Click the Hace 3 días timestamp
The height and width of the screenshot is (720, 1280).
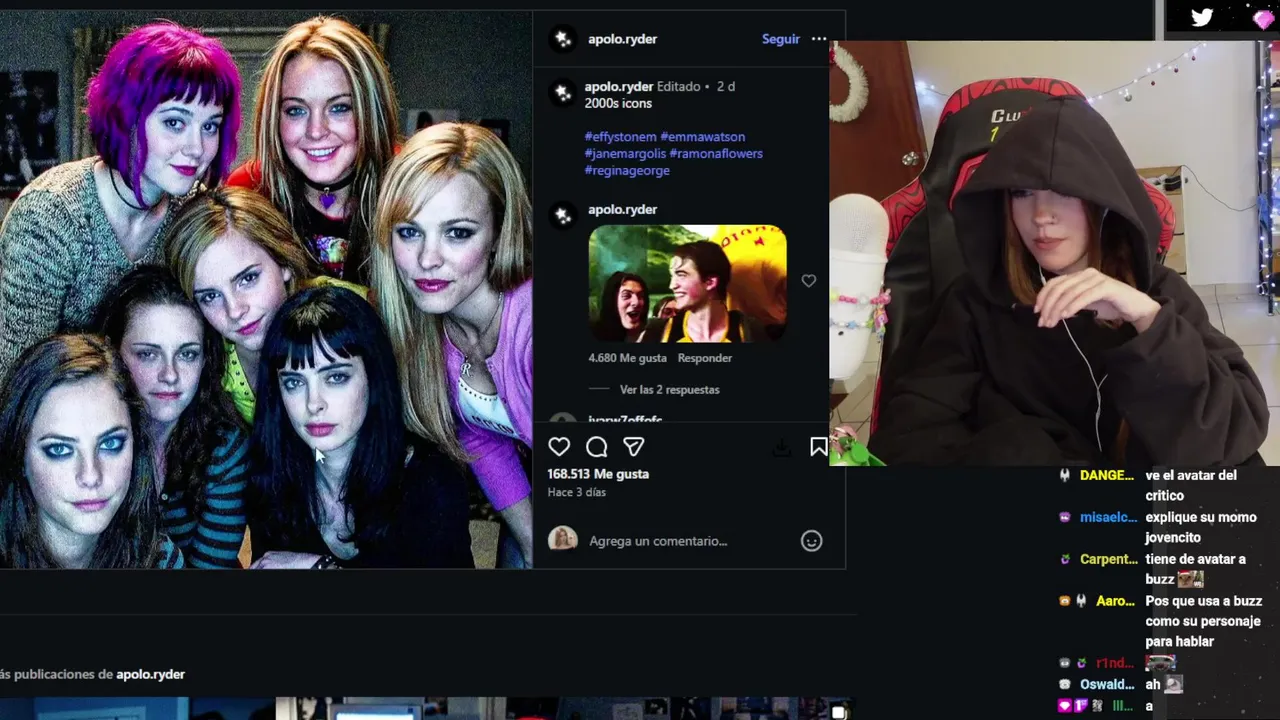pos(576,493)
